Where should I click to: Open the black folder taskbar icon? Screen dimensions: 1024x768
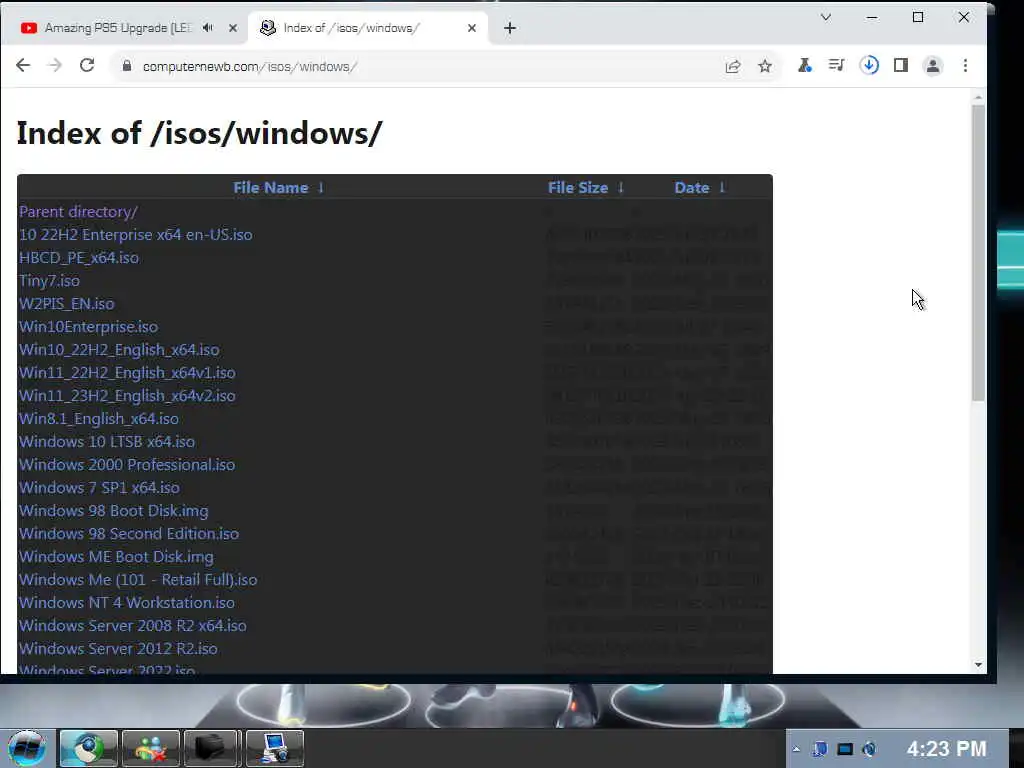212,748
